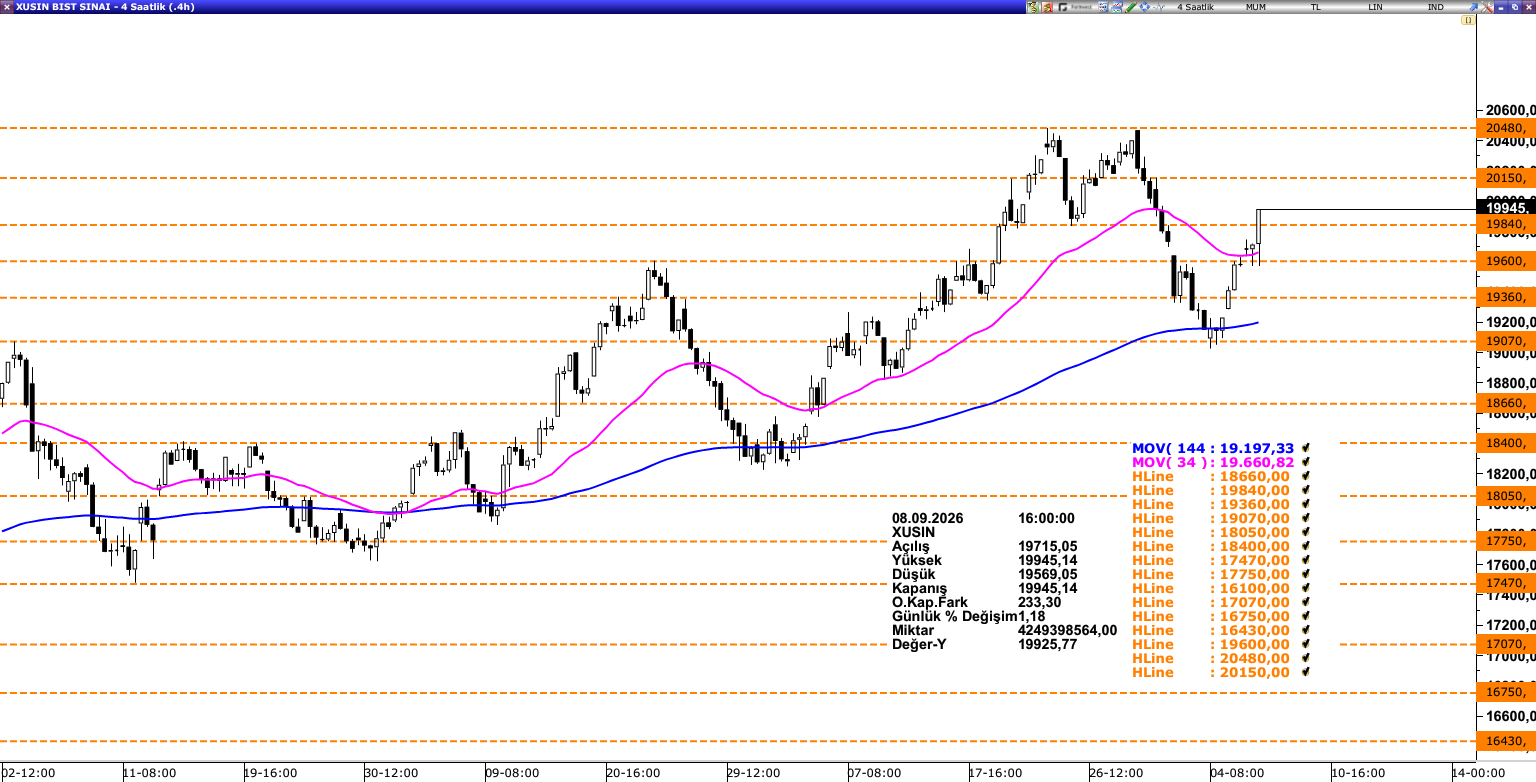Image resolution: width=1536 pixels, height=782 pixels.
Task: Click the Açılış value 19715,05
Action: pos(1048,547)
